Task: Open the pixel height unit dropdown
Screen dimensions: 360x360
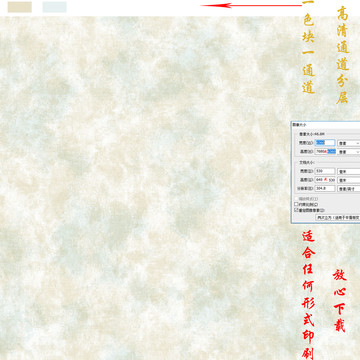Action: point(349,152)
